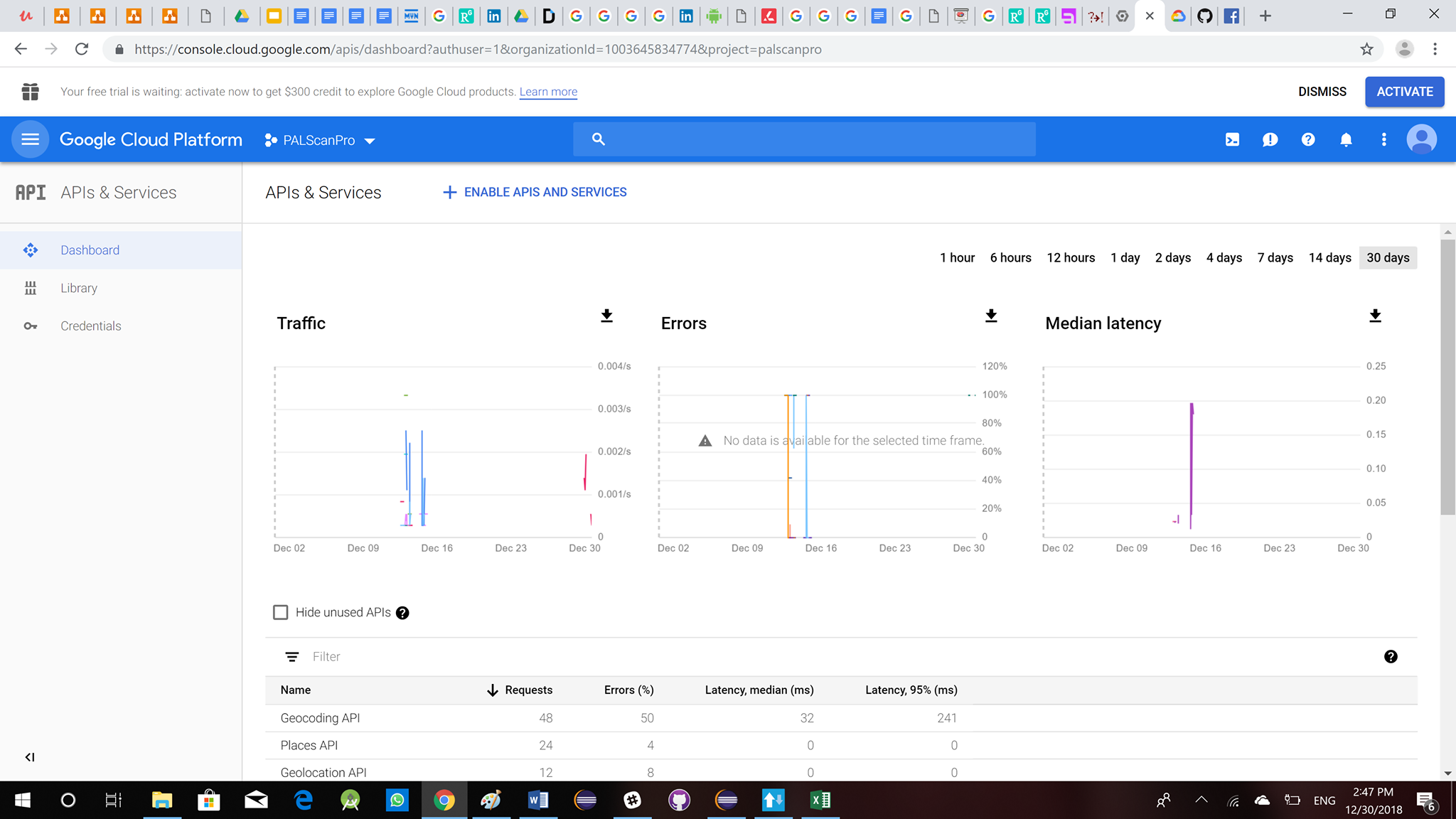Open Dashboard in the sidebar
The width and height of the screenshot is (1456, 819).
(x=121, y=250)
